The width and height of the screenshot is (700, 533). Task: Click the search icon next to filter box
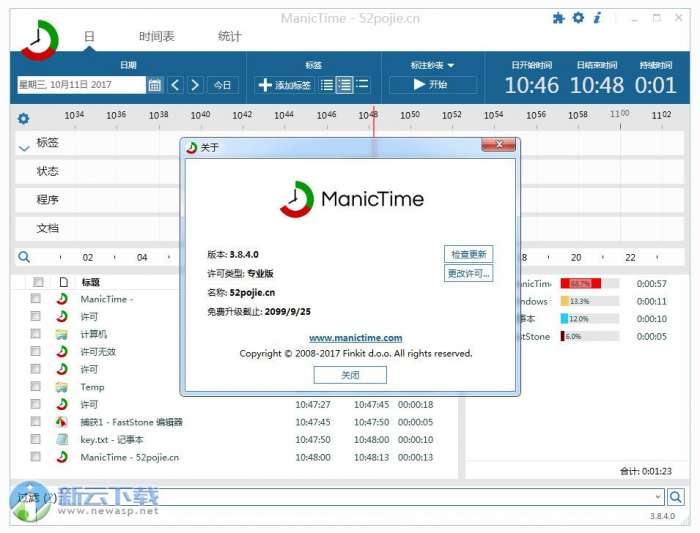[x=675, y=497]
